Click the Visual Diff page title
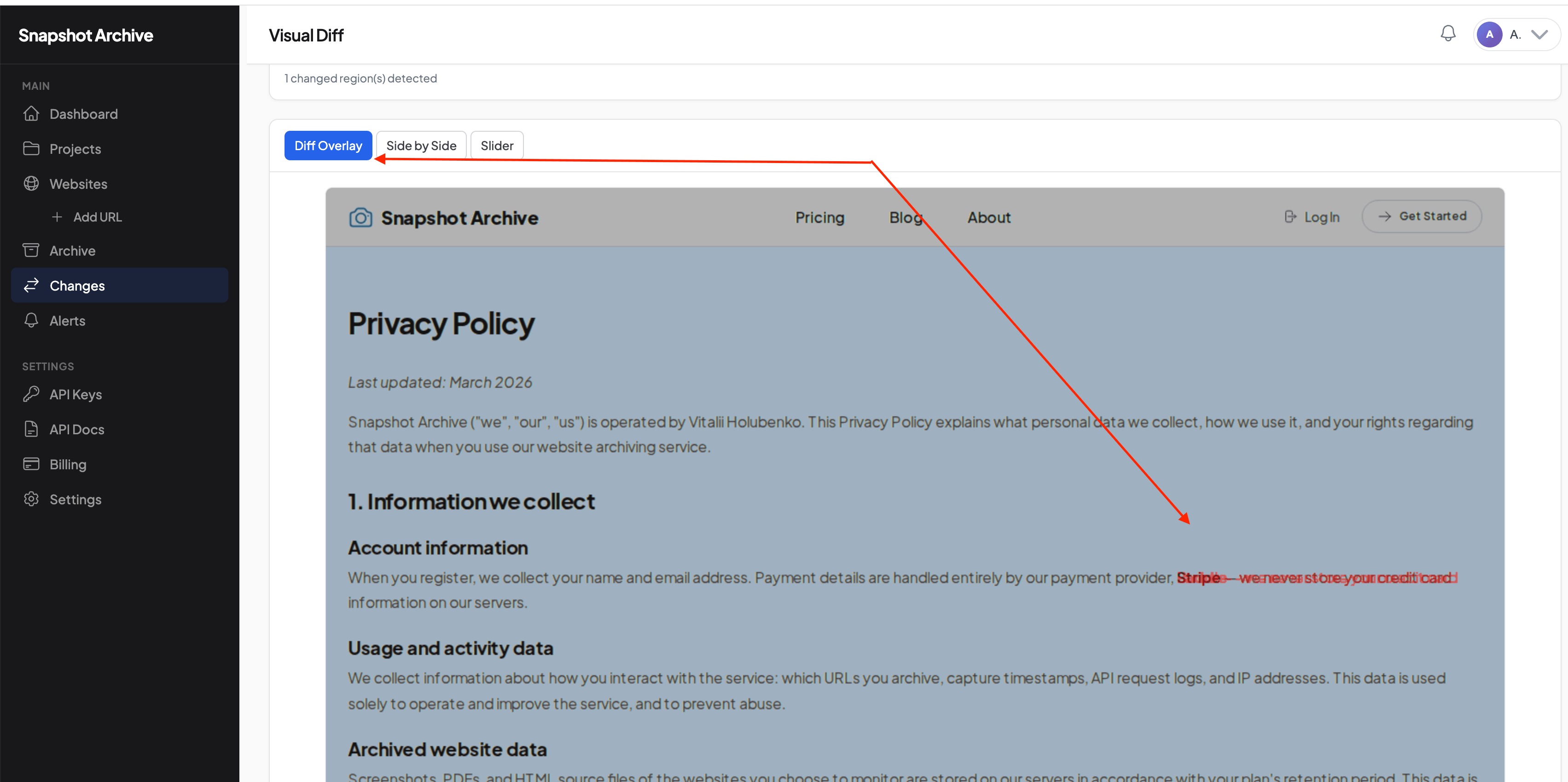 (306, 35)
